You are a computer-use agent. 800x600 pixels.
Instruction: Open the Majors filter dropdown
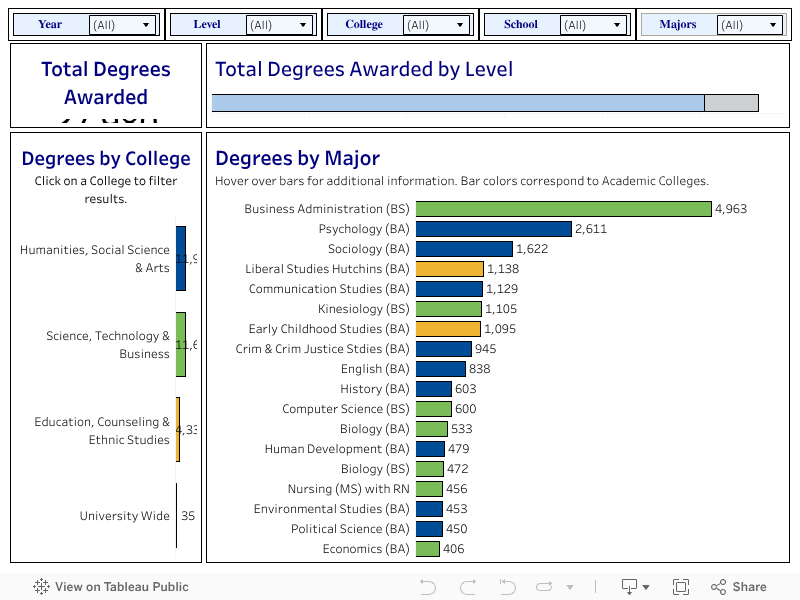[750, 25]
